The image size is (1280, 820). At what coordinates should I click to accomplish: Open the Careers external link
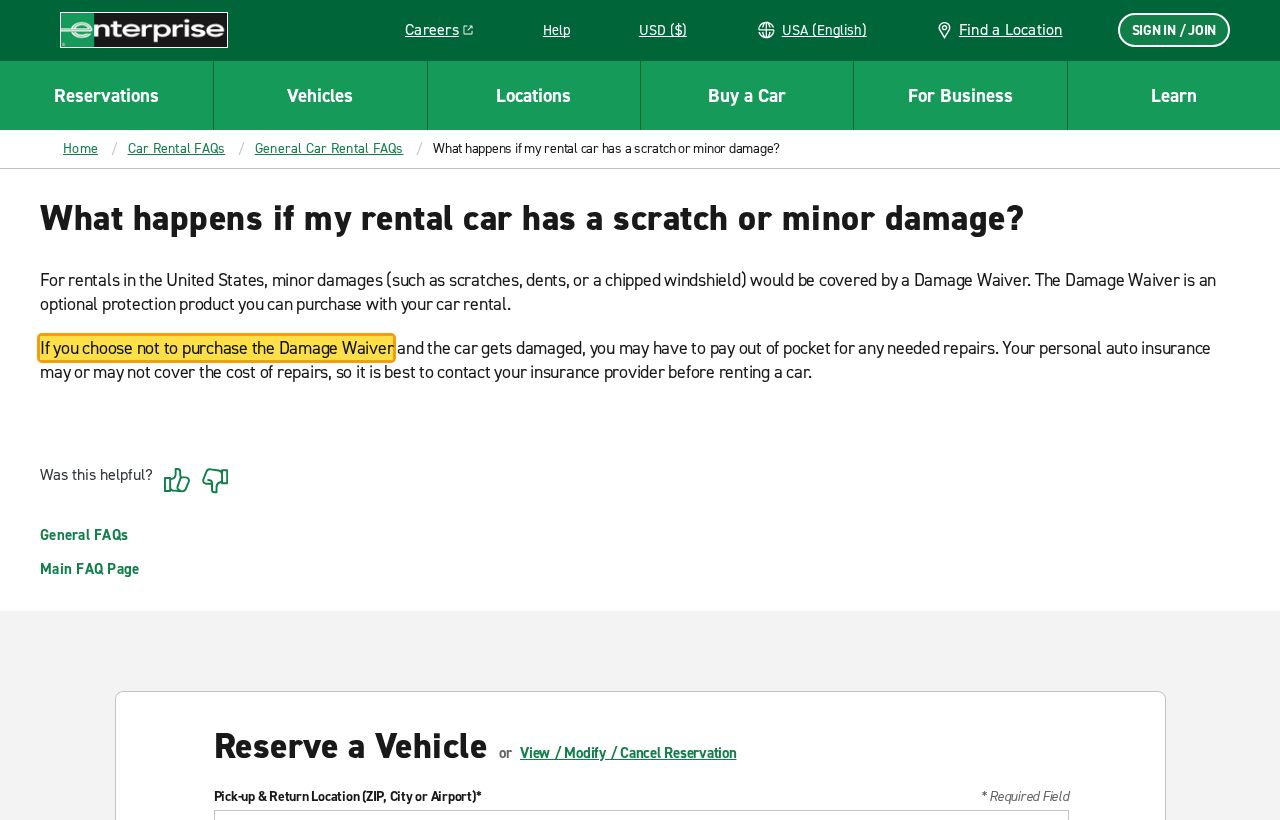pos(439,30)
